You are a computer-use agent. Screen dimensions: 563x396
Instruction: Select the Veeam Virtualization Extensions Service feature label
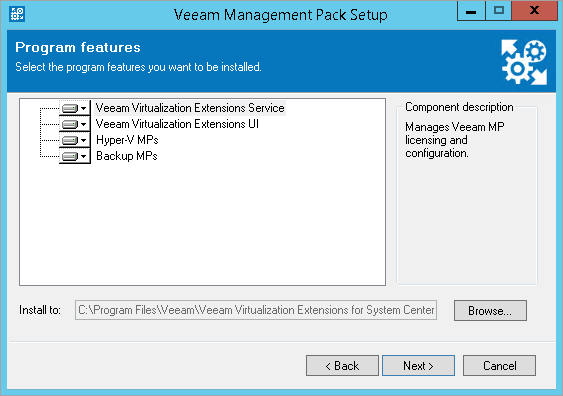tap(190, 108)
